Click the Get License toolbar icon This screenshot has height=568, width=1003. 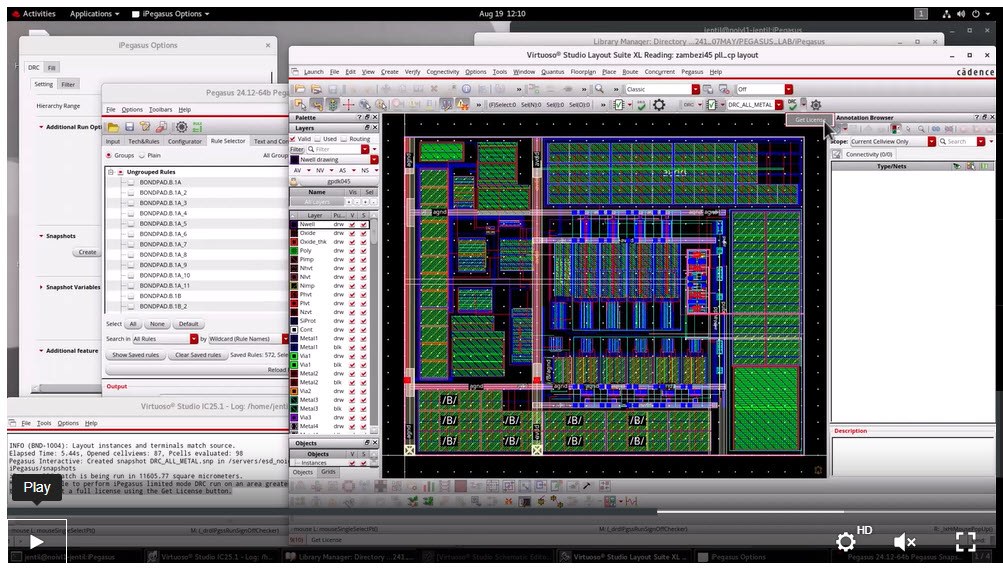[793, 104]
